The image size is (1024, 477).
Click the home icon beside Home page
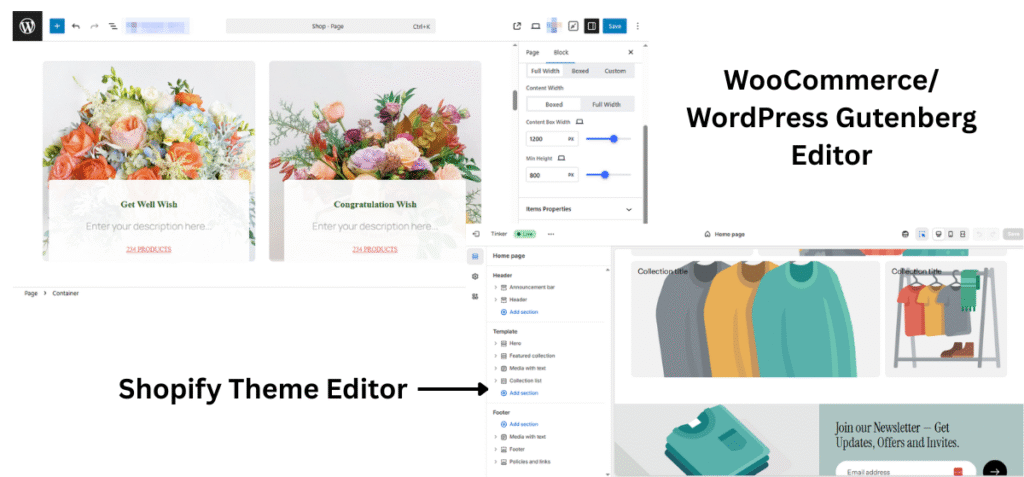click(707, 234)
